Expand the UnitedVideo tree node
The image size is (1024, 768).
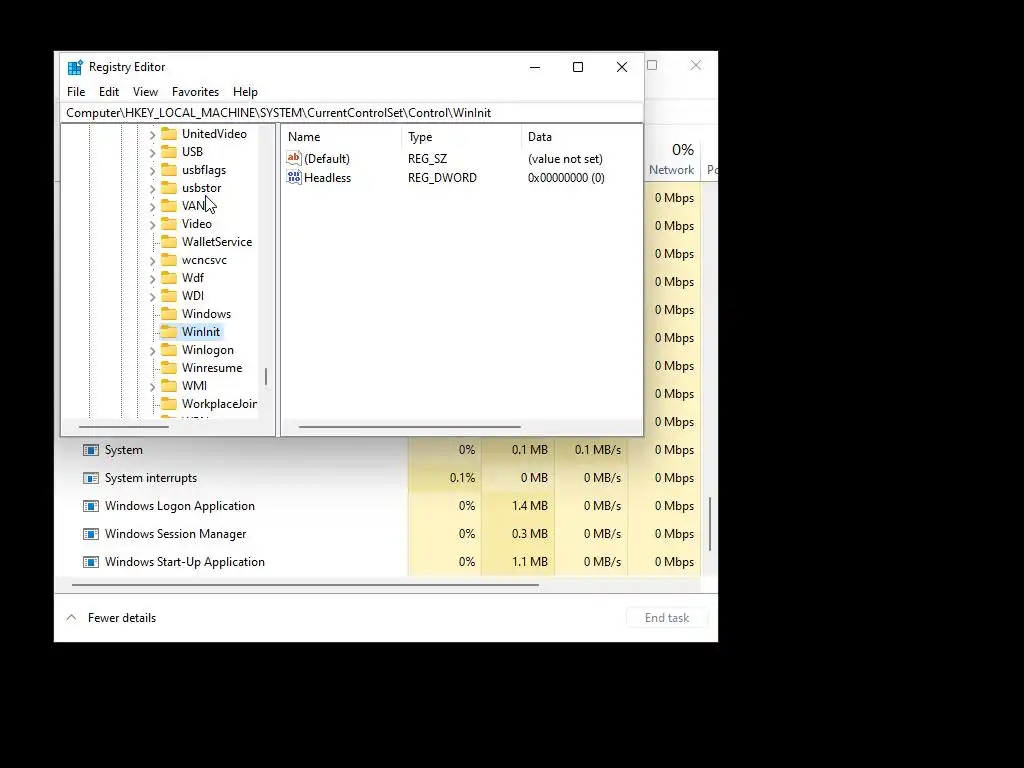(x=152, y=135)
